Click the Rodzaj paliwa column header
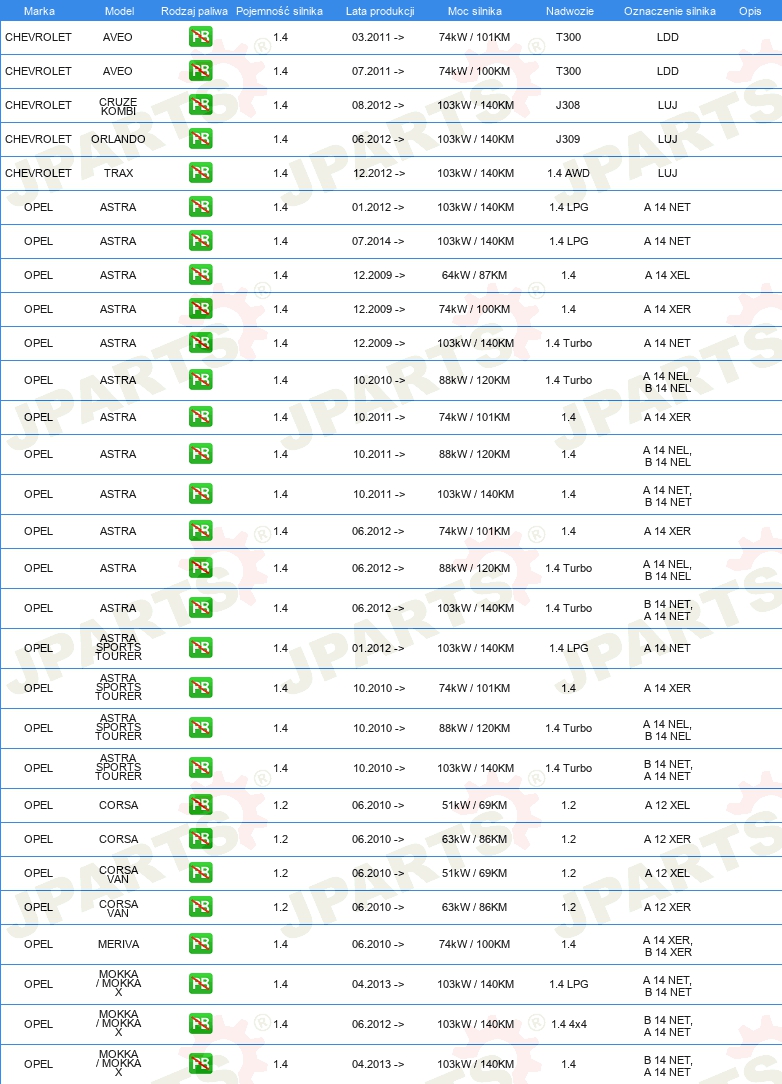The width and height of the screenshot is (782, 1084). coord(194,11)
